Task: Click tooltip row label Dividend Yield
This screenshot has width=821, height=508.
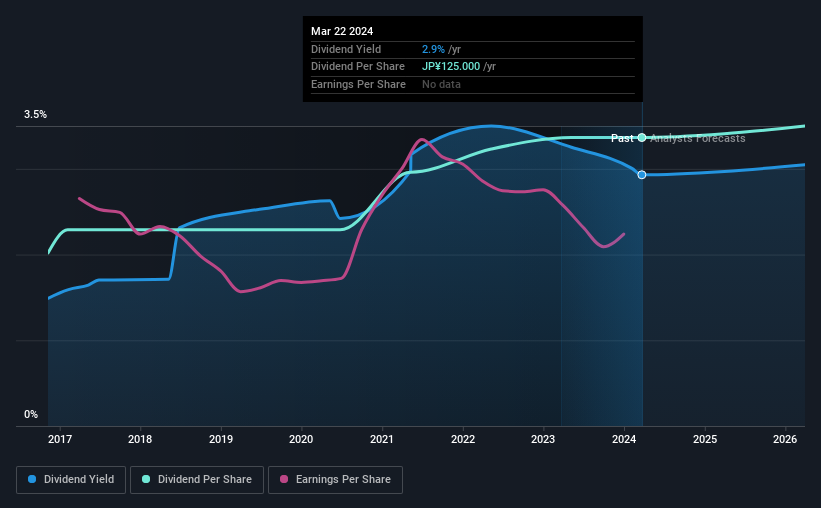Action: pyautogui.click(x=346, y=49)
